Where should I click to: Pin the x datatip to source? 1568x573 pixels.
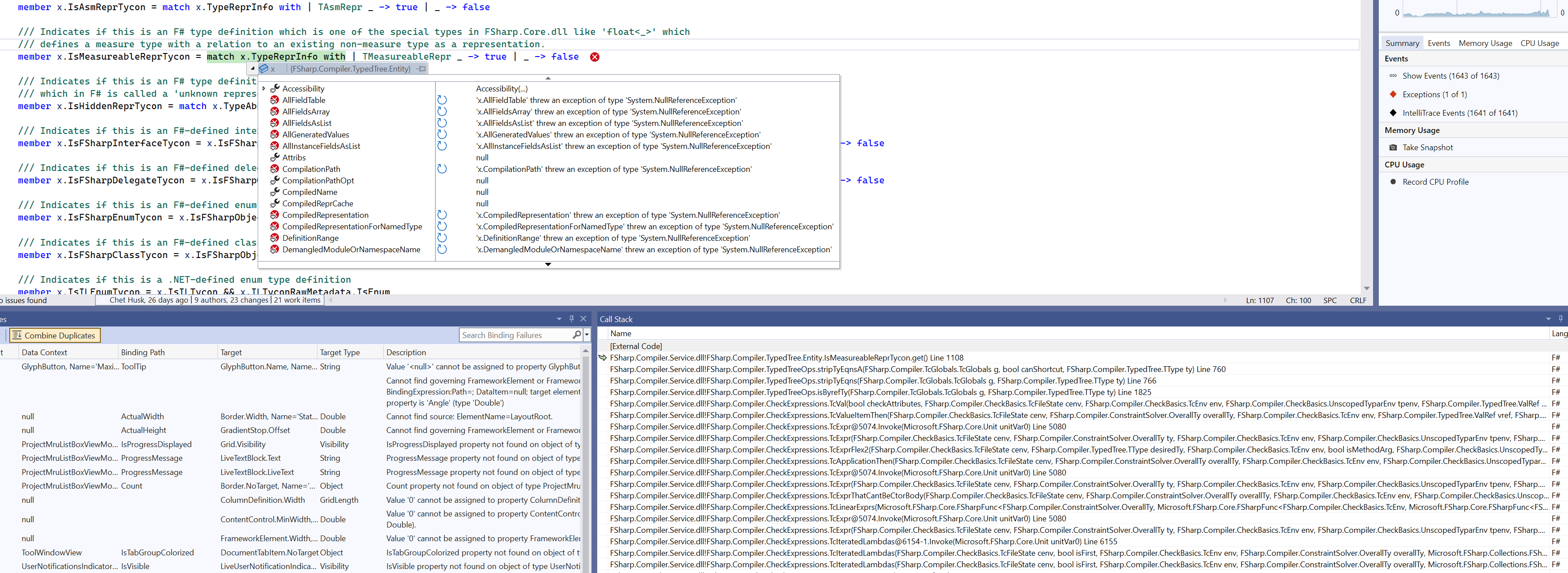coord(421,69)
